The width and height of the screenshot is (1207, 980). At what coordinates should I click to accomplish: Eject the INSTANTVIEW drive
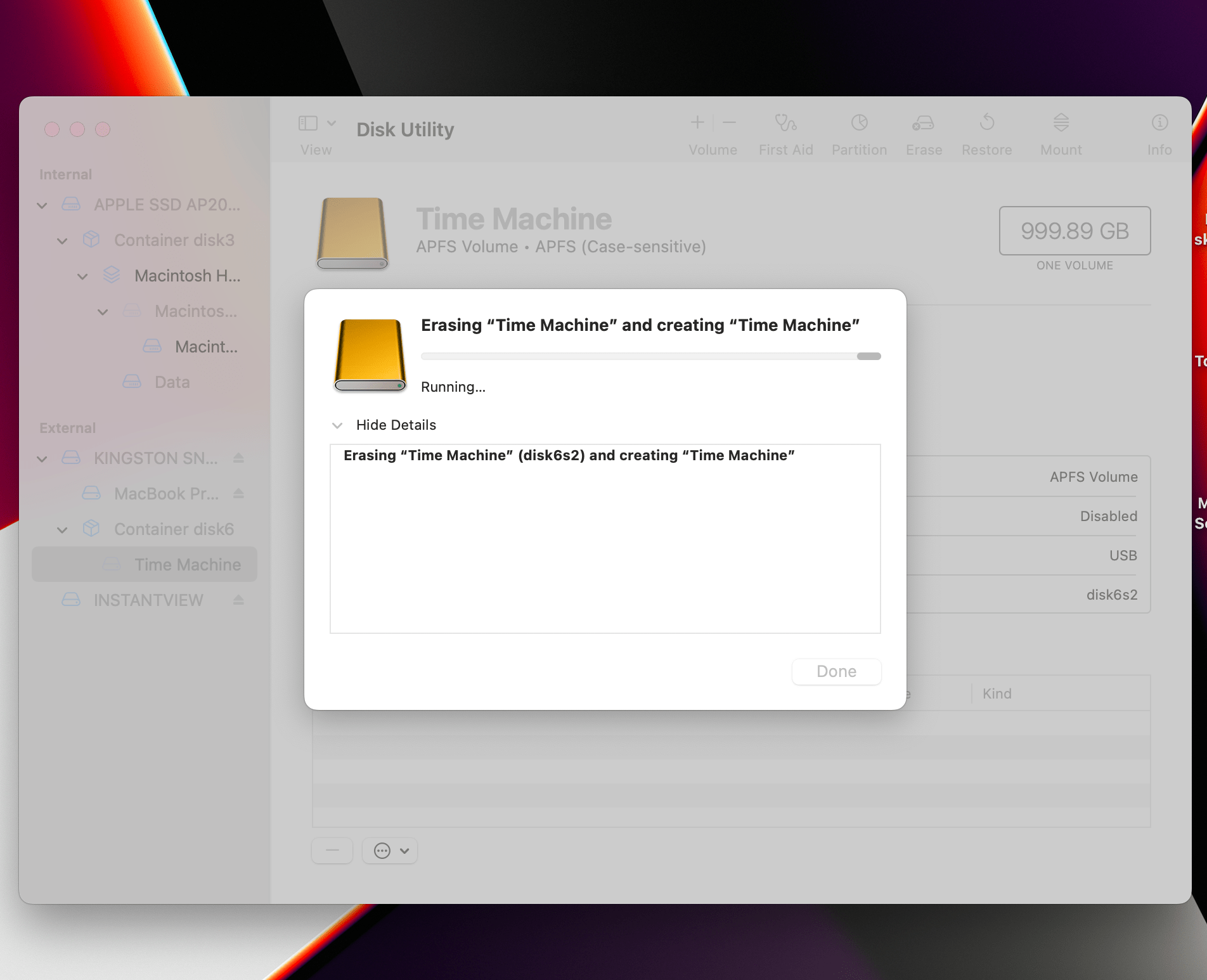coord(238,600)
